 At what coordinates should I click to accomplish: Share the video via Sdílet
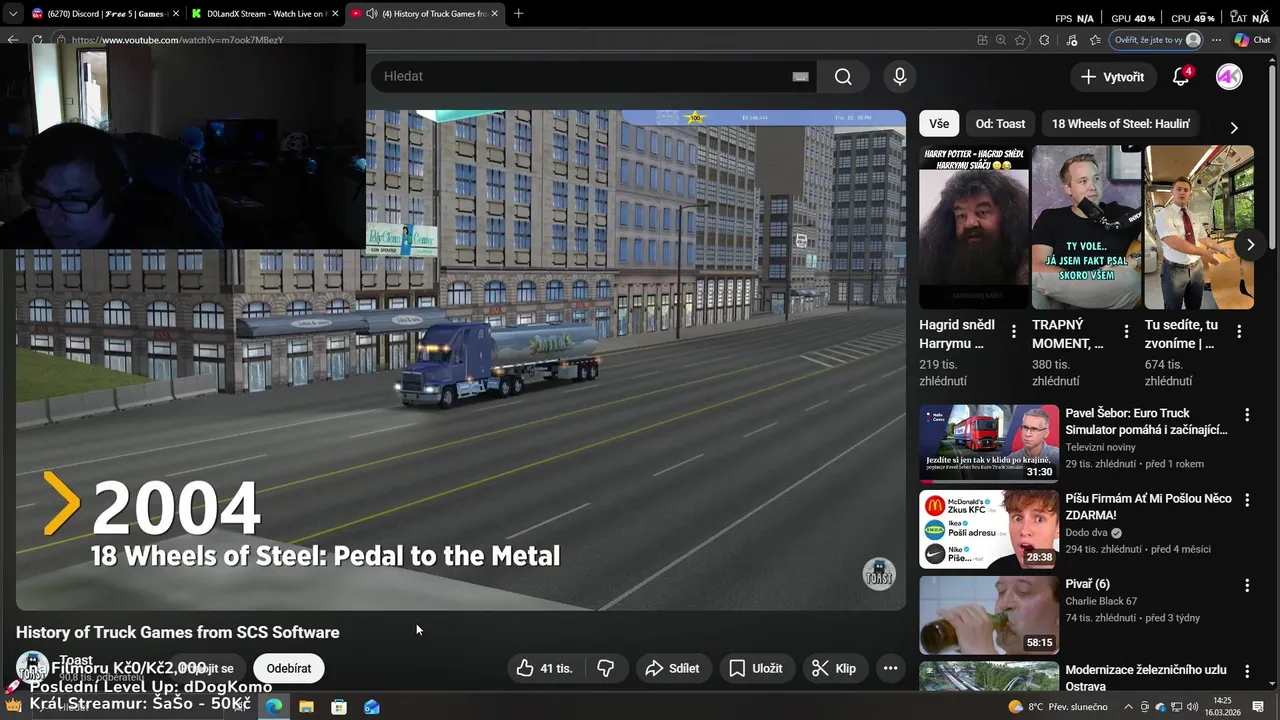672,668
